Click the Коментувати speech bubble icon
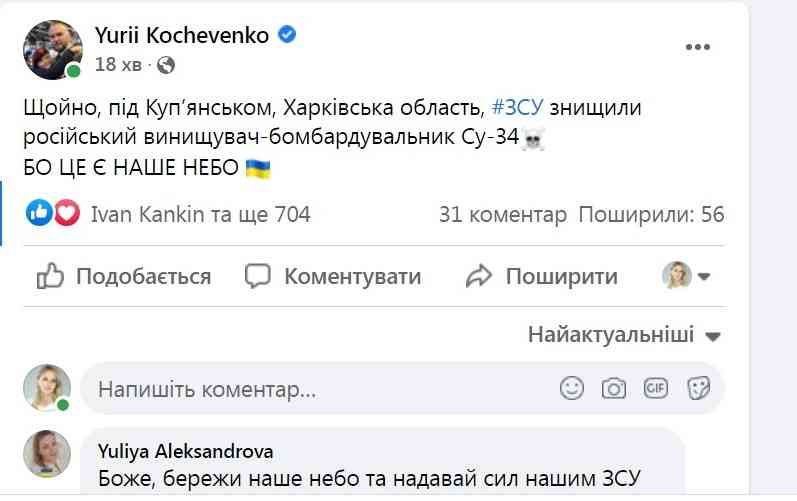This screenshot has width=797, height=501. [259, 276]
